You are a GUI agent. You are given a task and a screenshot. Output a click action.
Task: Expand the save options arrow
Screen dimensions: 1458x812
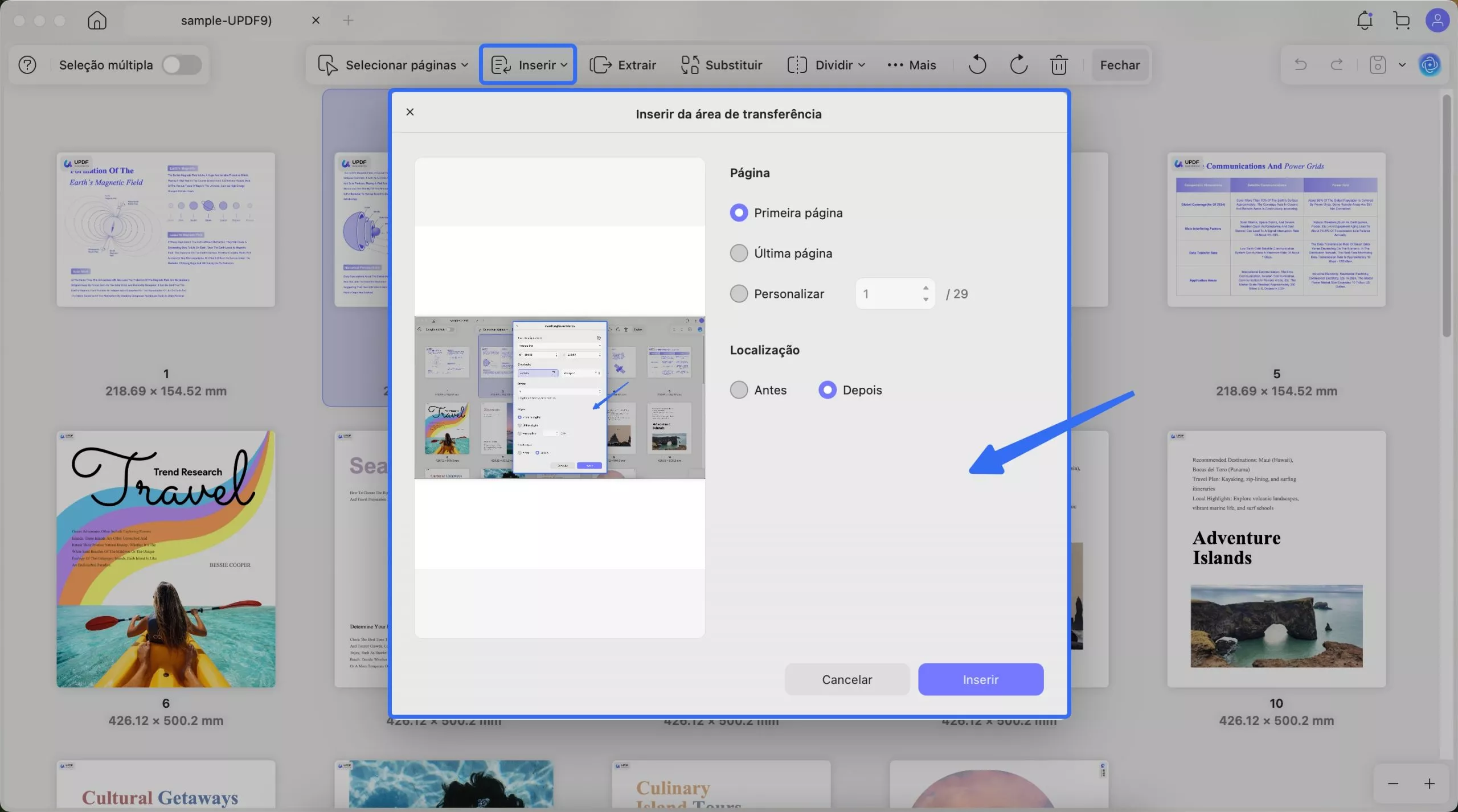pyautogui.click(x=1402, y=65)
